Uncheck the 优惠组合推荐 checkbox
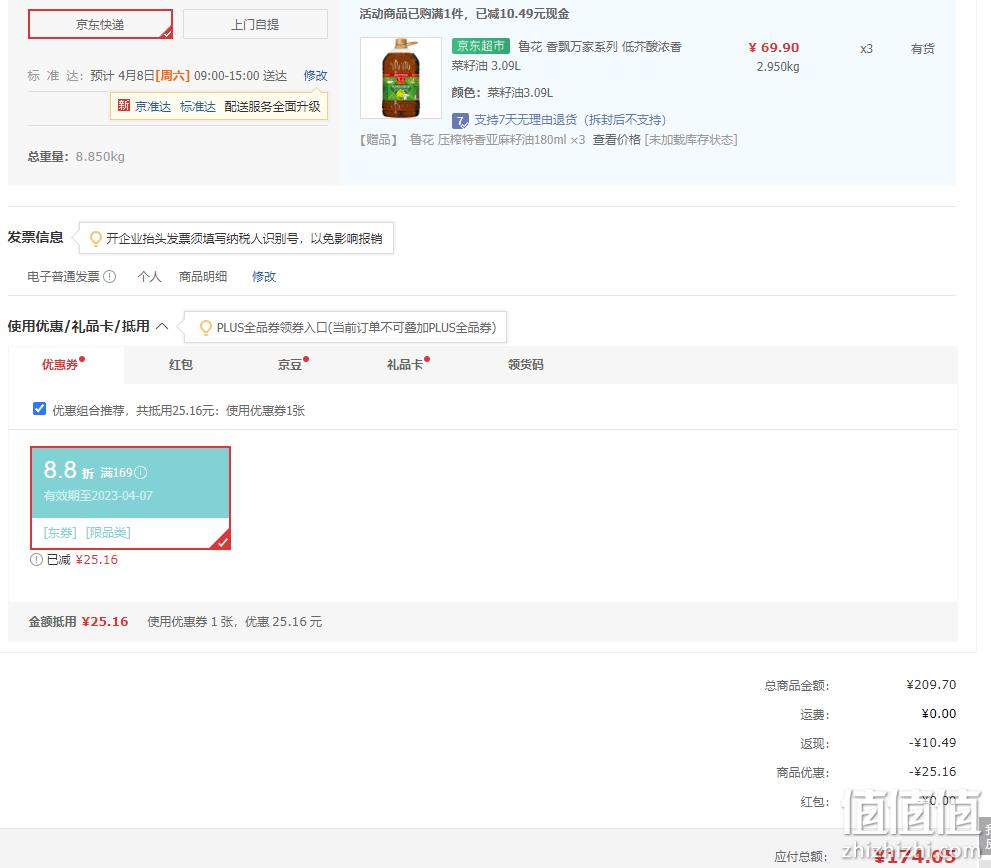991x868 pixels. tap(39, 409)
